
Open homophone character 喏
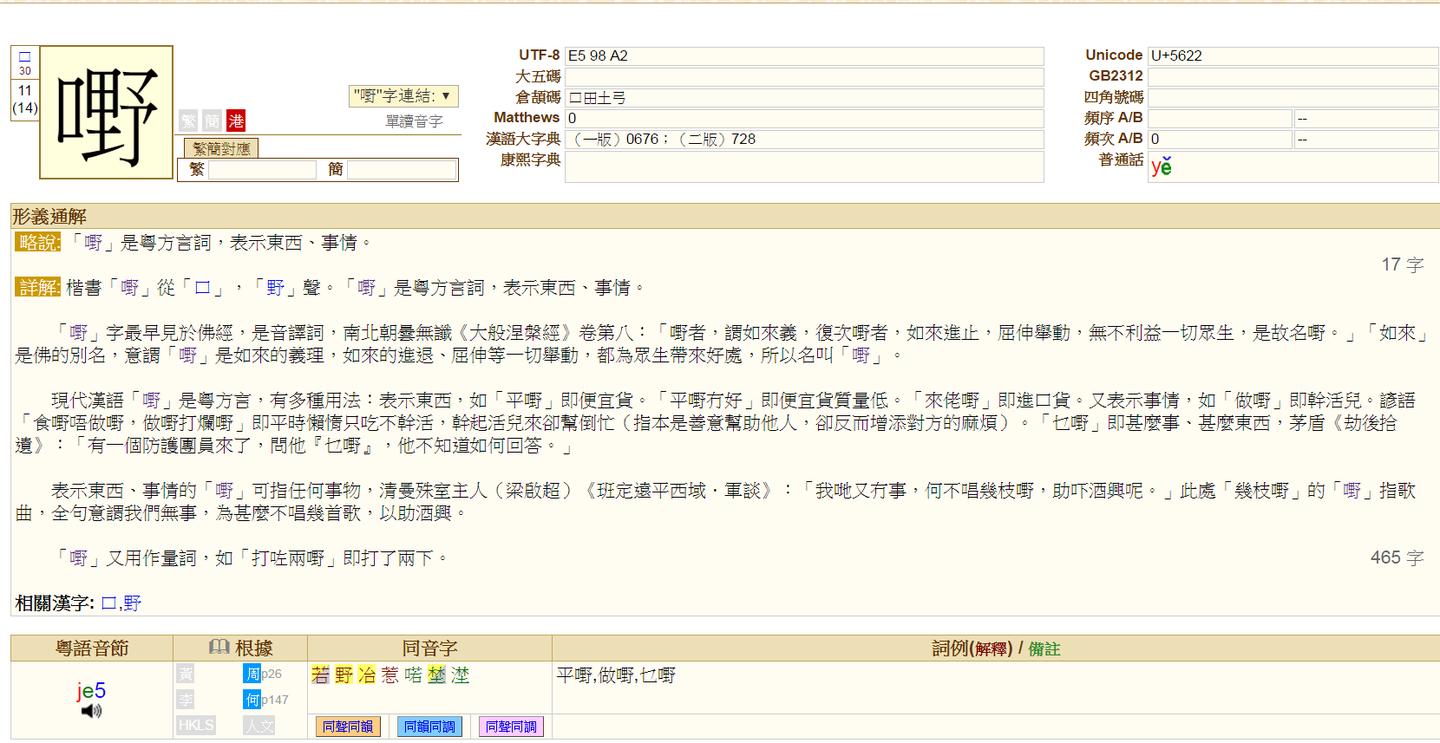[413, 675]
